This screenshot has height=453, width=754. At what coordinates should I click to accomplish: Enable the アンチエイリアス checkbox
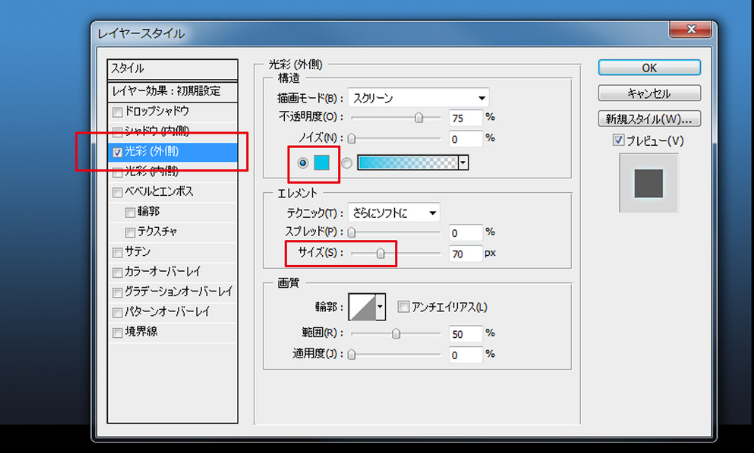[x=404, y=307]
